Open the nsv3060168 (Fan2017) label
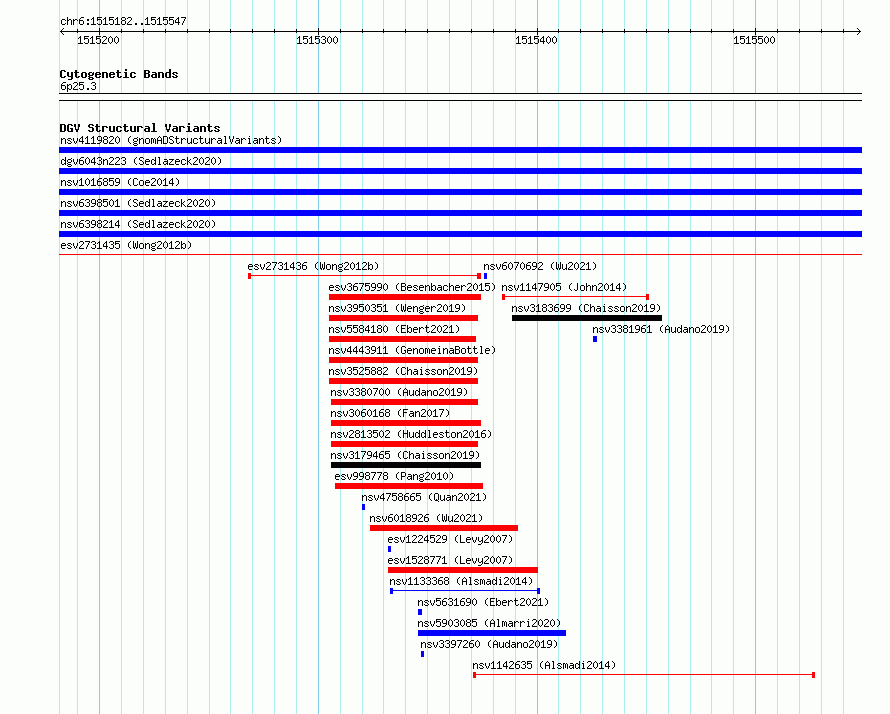 tap(391, 413)
